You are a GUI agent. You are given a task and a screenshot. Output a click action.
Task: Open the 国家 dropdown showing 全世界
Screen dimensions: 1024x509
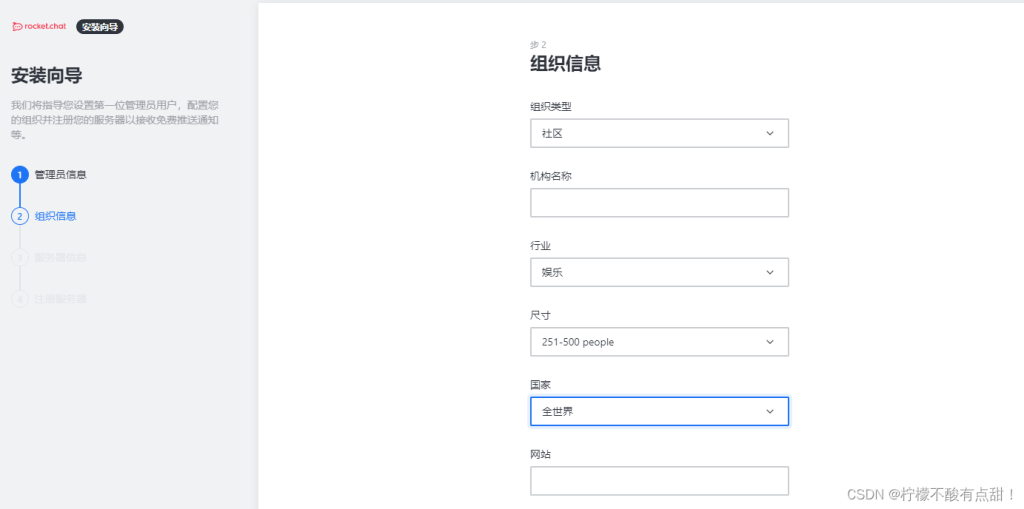coord(660,412)
